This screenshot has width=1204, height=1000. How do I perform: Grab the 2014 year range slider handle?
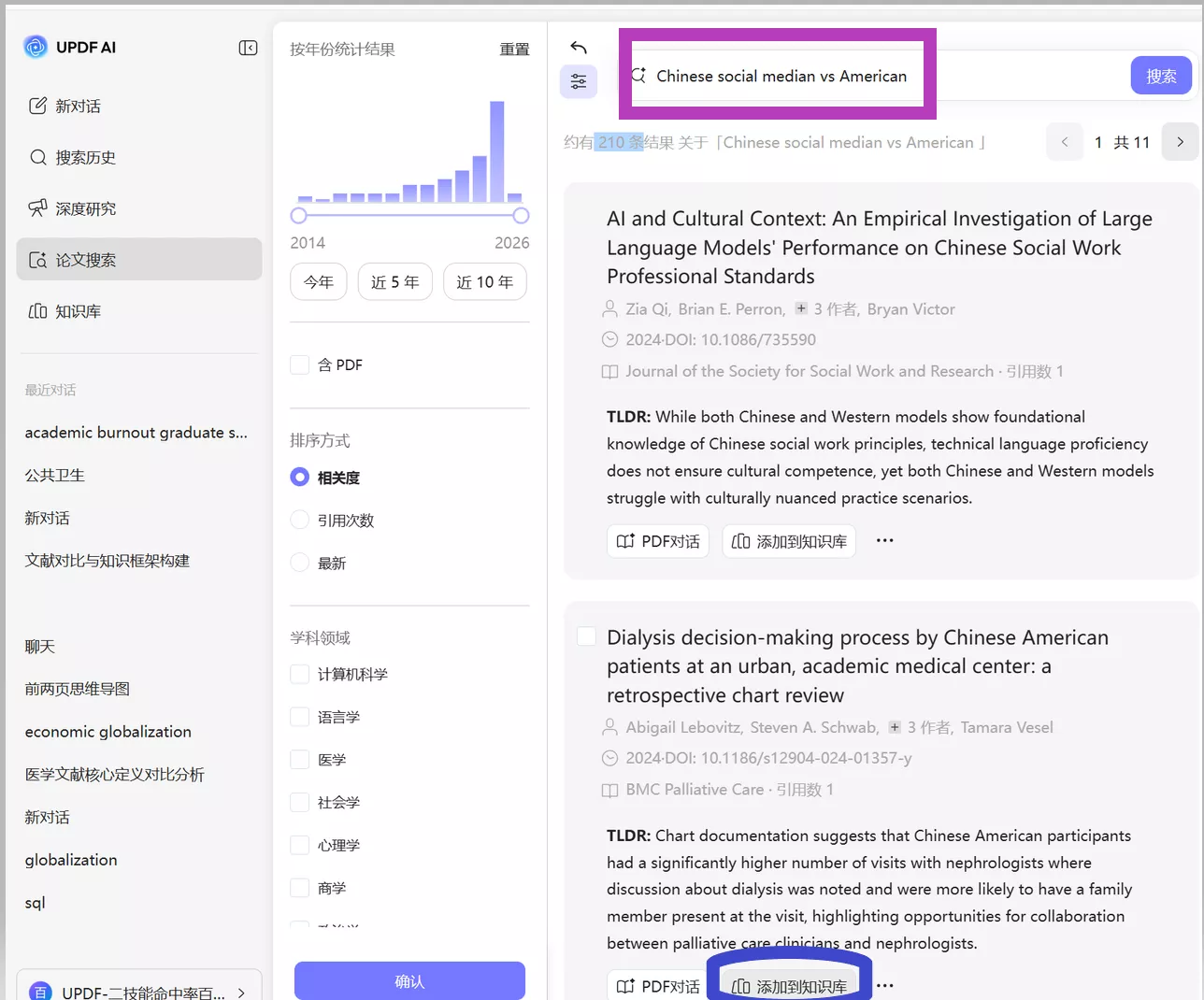click(x=298, y=216)
